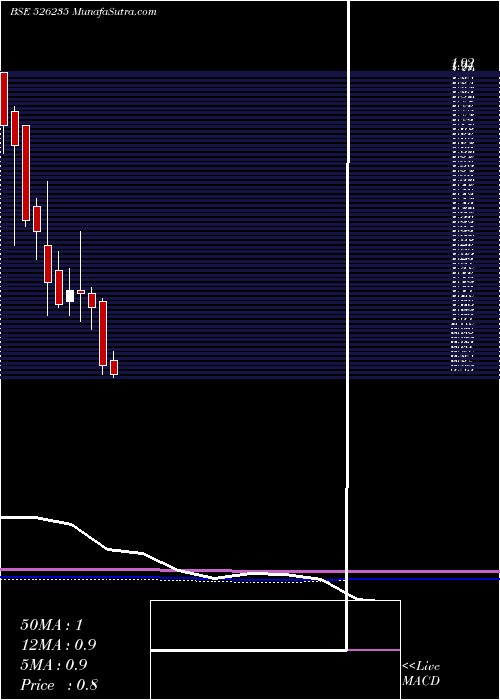
Task: Click the BSE 526235 MunafaSutra.com title text
Action: point(83,12)
